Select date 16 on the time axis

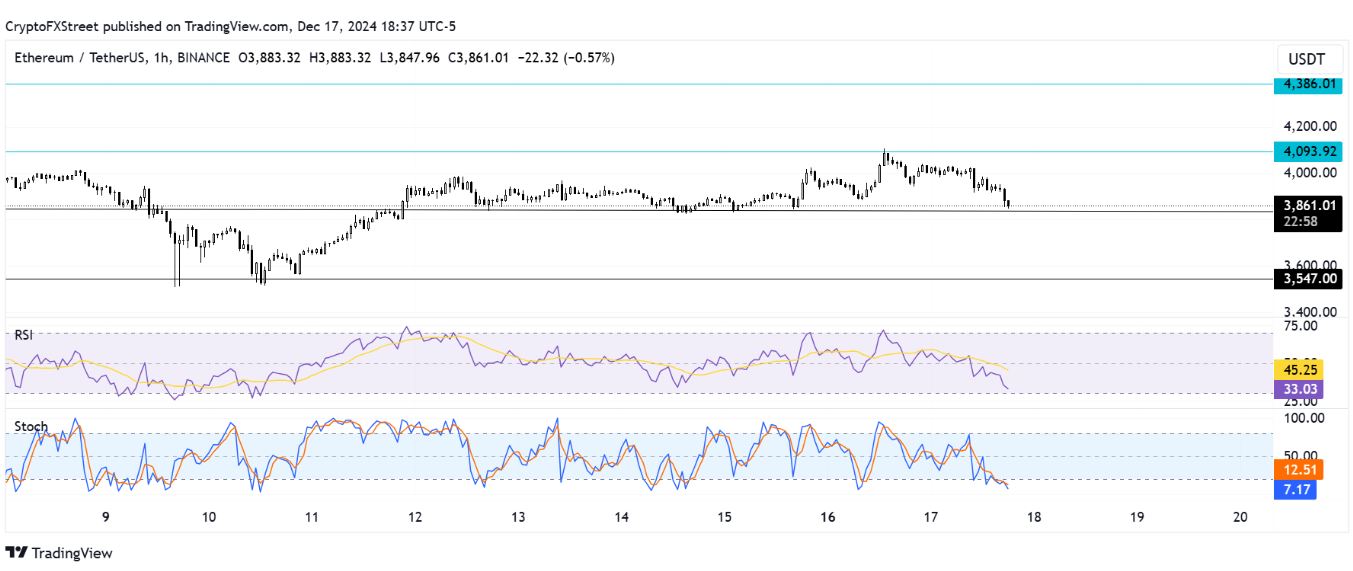click(827, 517)
